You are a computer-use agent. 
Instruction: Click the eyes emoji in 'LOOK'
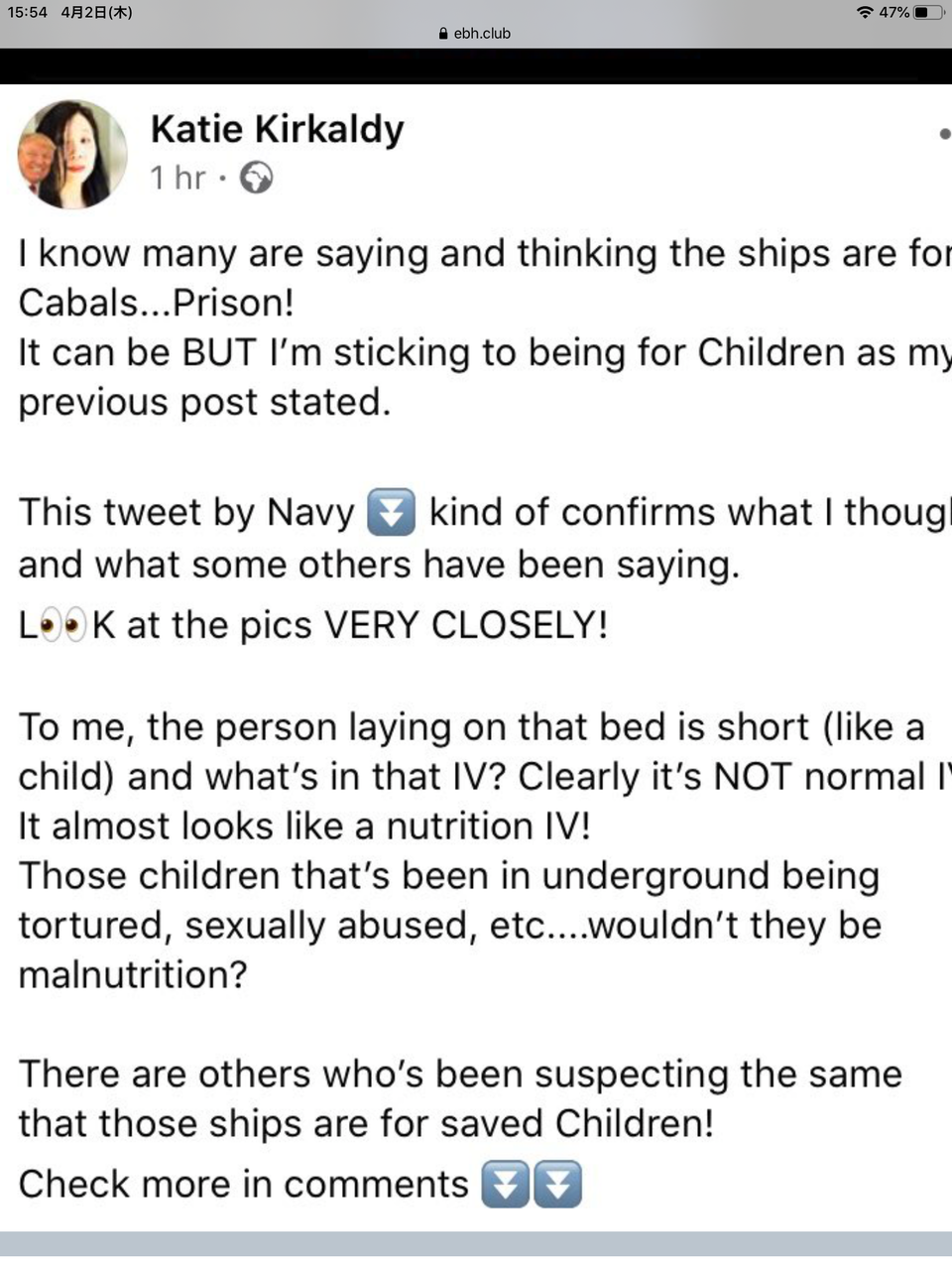tap(63, 626)
